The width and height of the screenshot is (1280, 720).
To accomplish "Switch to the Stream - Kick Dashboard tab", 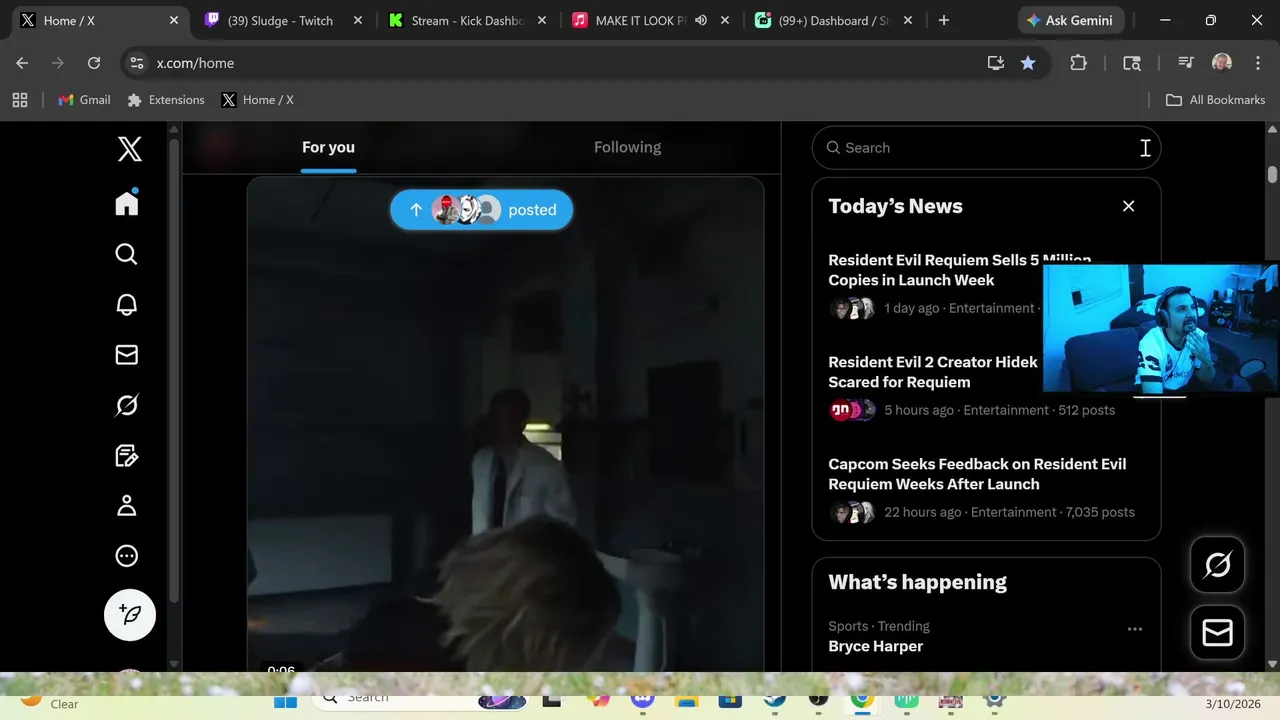I will pyautogui.click(x=465, y=20).
